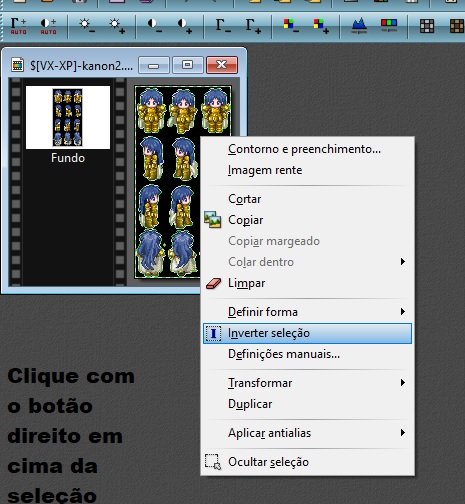465x504 pixels.
Task: Open the RGB color balance tool
Action: (389, 26)
